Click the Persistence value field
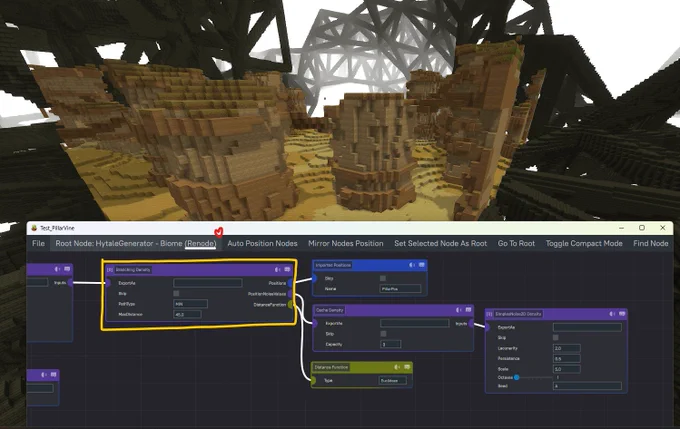 pyautogui.click(x=567, y=358)
